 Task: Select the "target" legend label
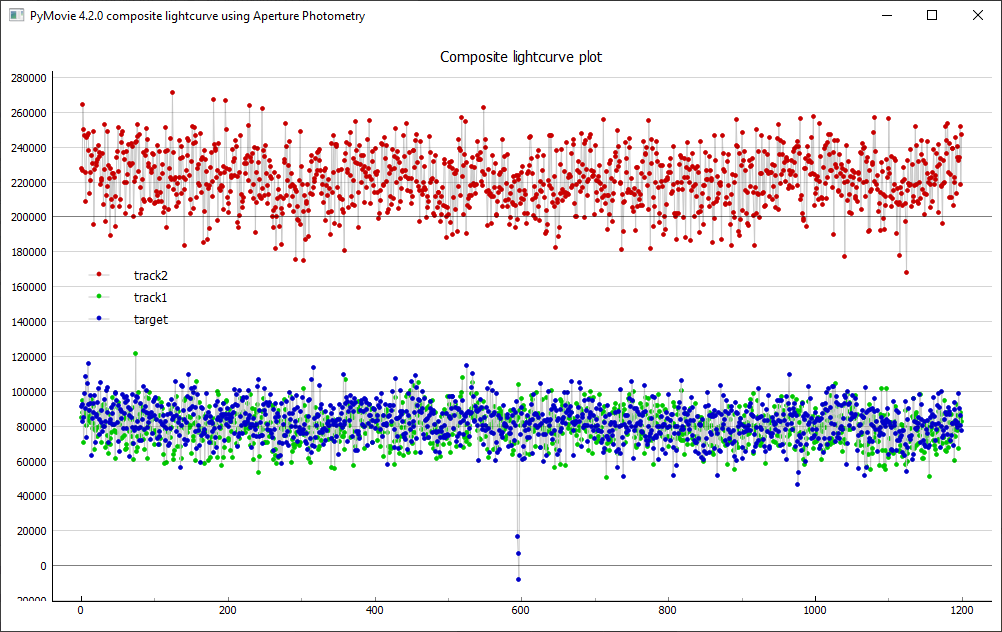(x=151, y=320)
